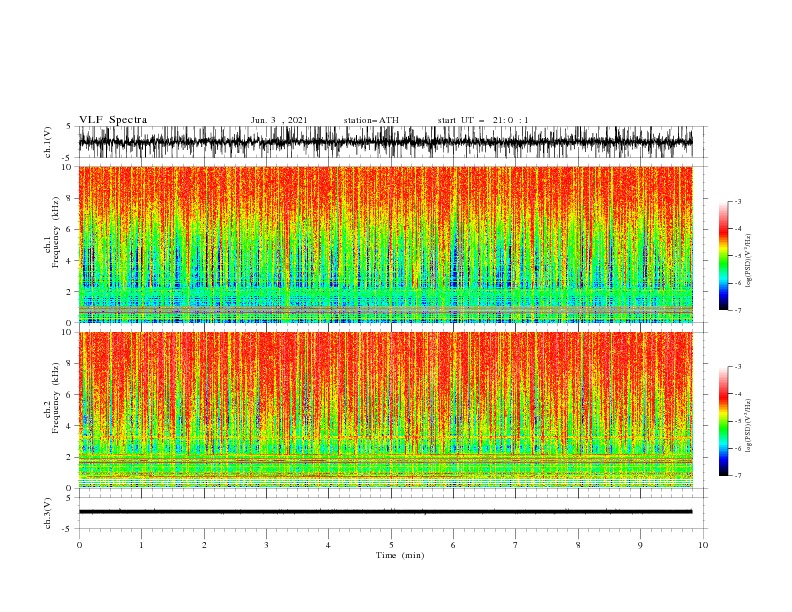
Task: Click the 'Time (min)' axis label
Action: (x=400, y=555)
